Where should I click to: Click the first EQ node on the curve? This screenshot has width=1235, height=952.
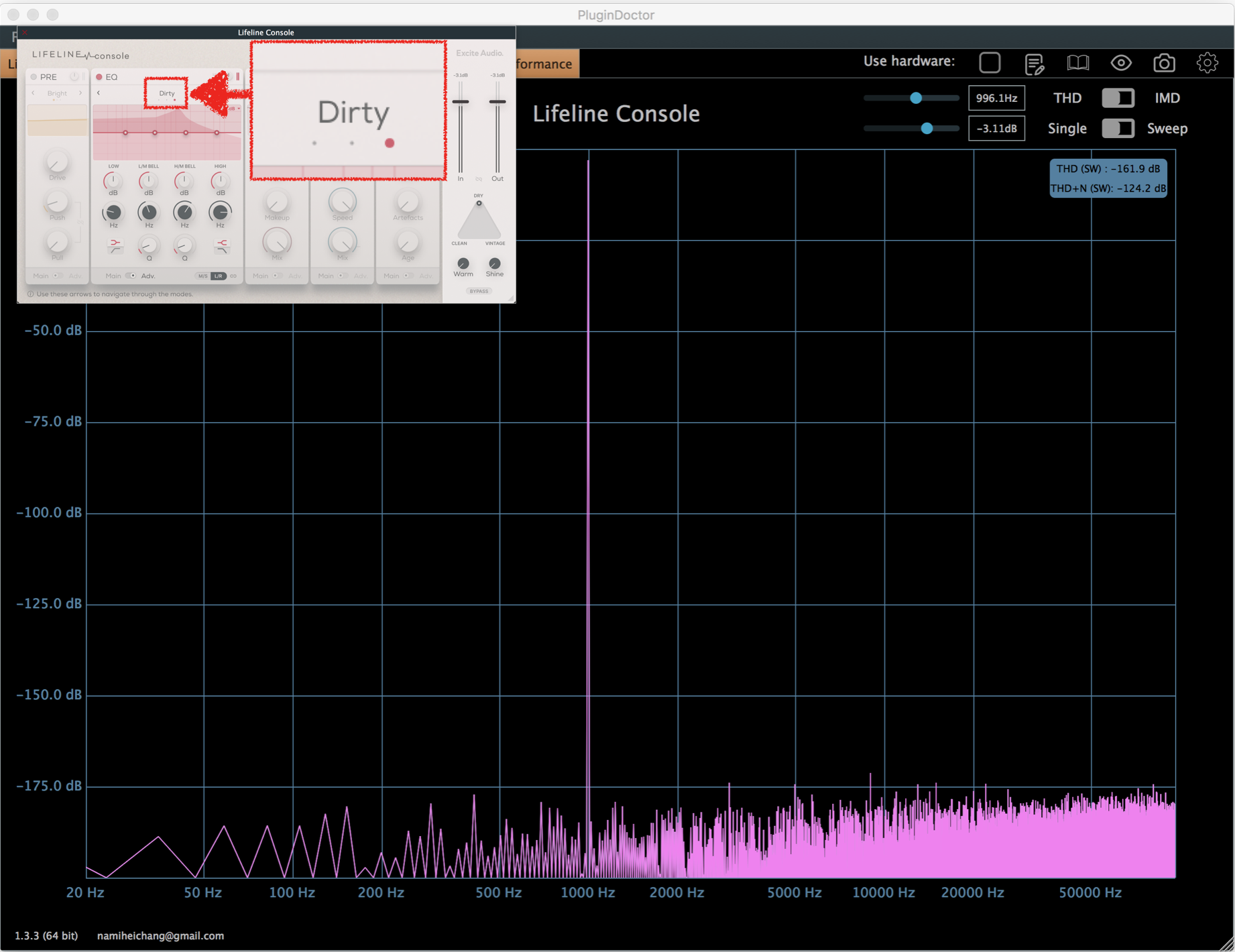coord(125,133)
